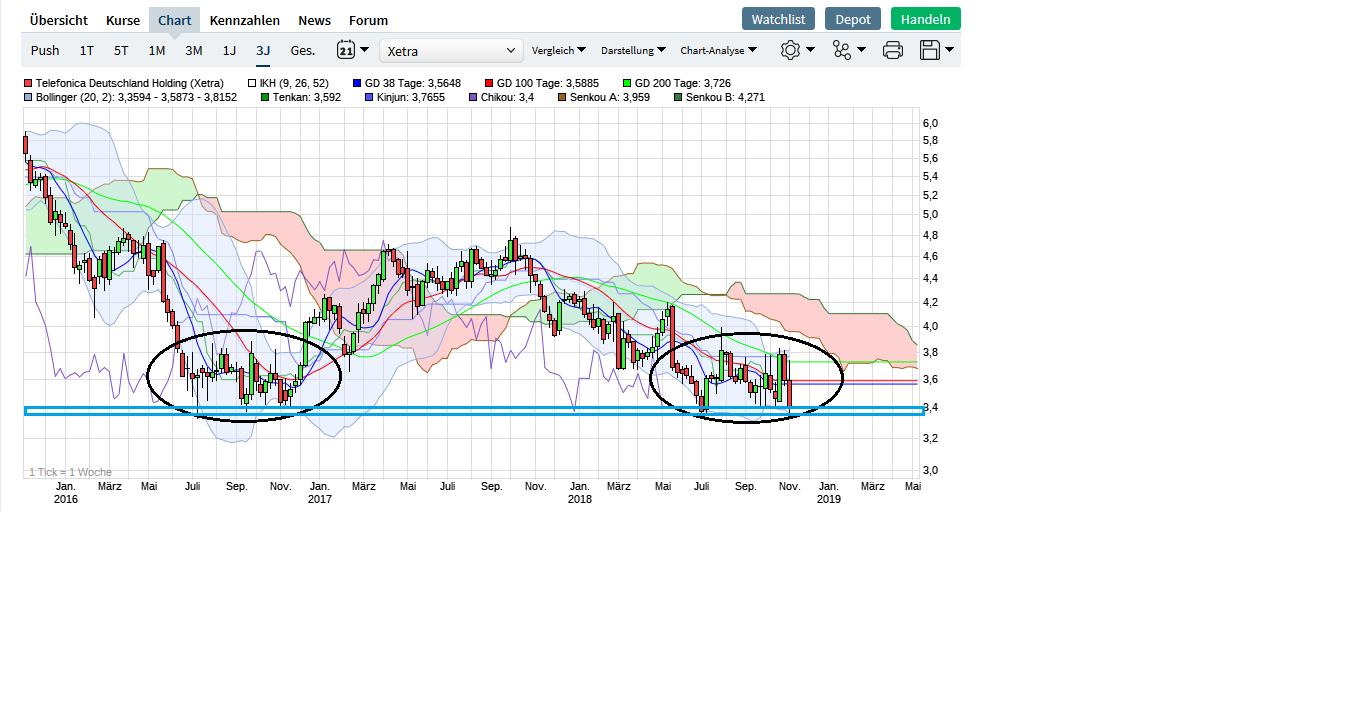Click the Watchlist button
This screenshot has height=728, width=1366.
[778, 18]
